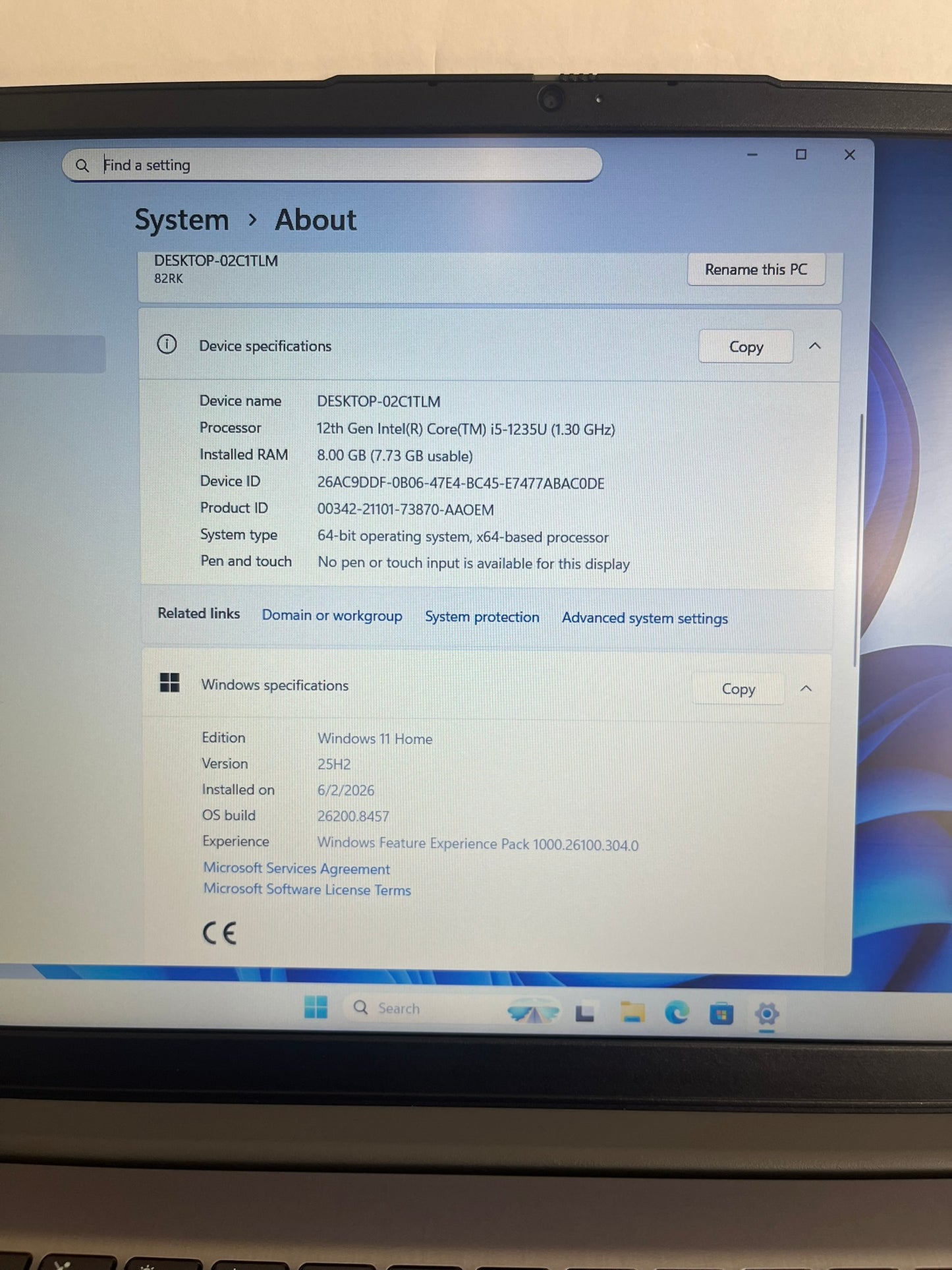Open File Explorer from the taskbar
The width and height of the screenshot is (952, 1270).
[x=632, y=1012]
